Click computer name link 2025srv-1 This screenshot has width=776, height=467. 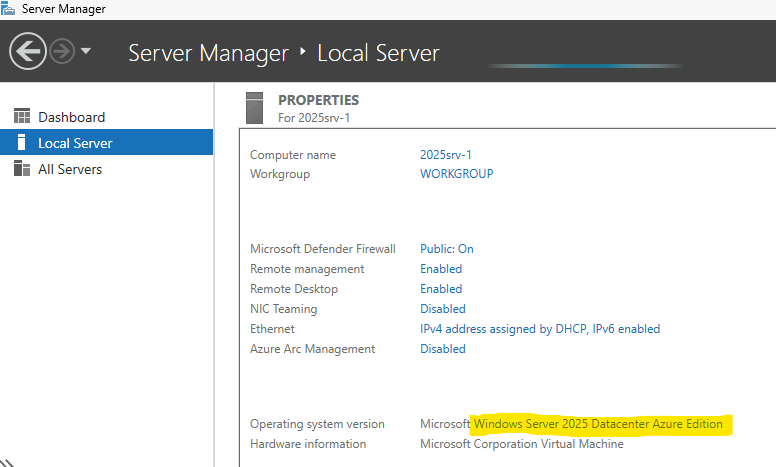click(446, 155)
